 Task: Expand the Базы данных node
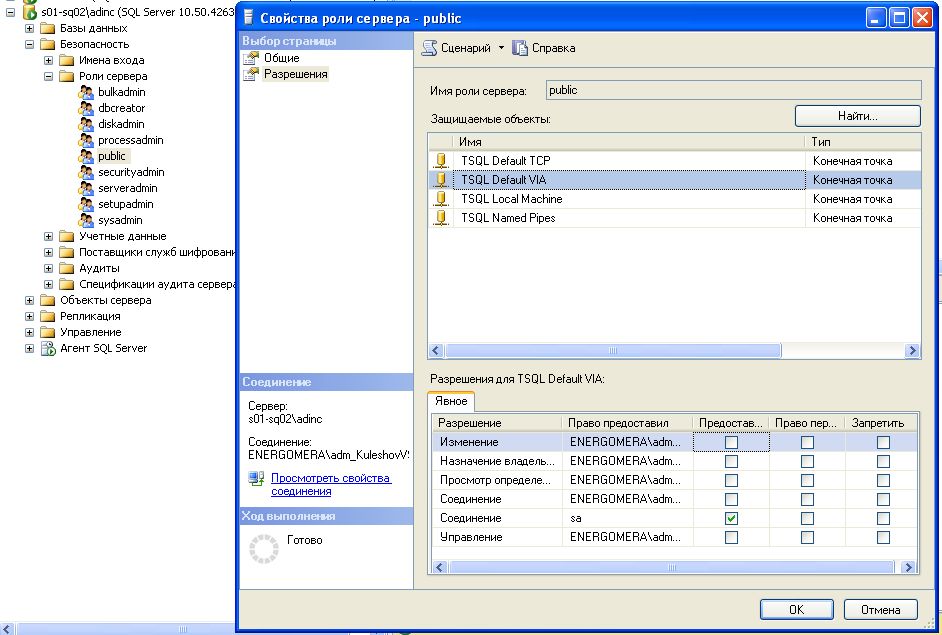[x=29, y=28]
